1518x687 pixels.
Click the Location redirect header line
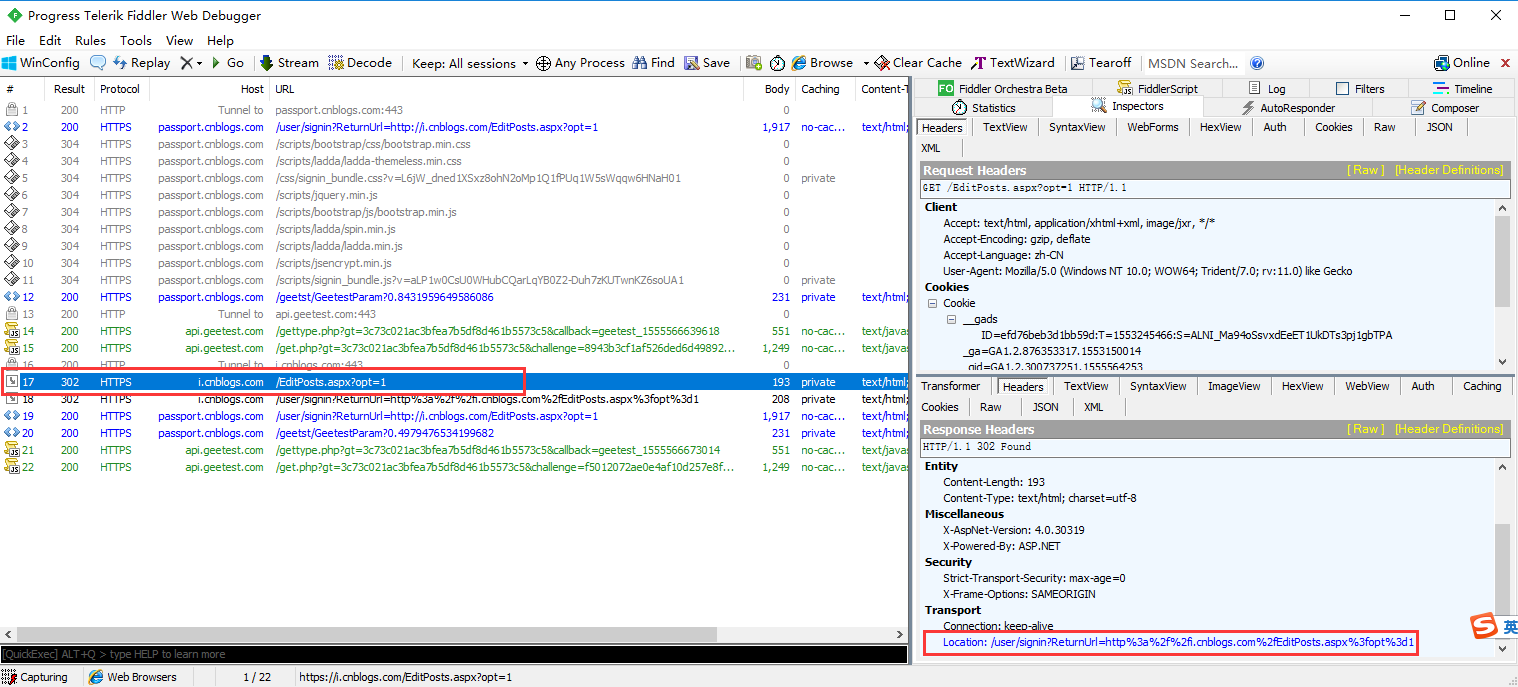[x=1178, y=642]
